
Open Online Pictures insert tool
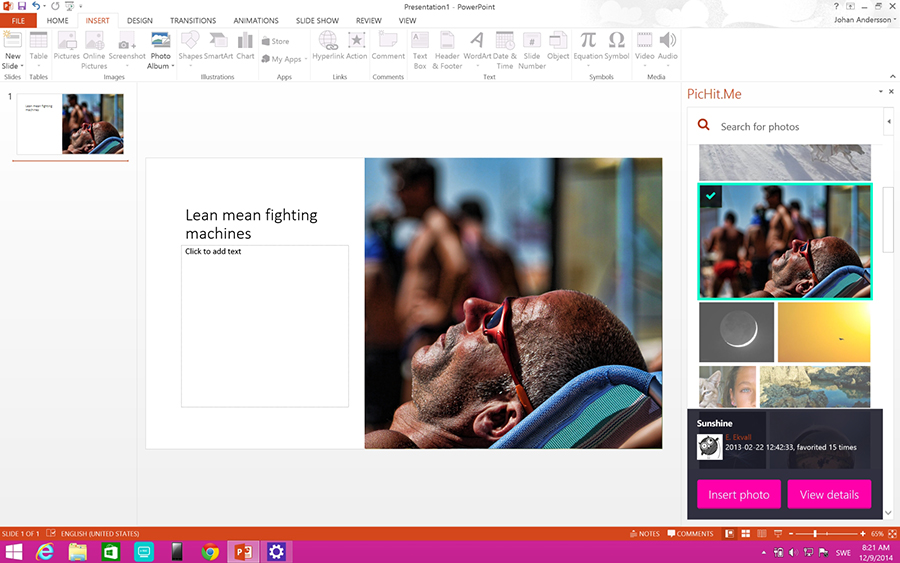click(94, 50)
